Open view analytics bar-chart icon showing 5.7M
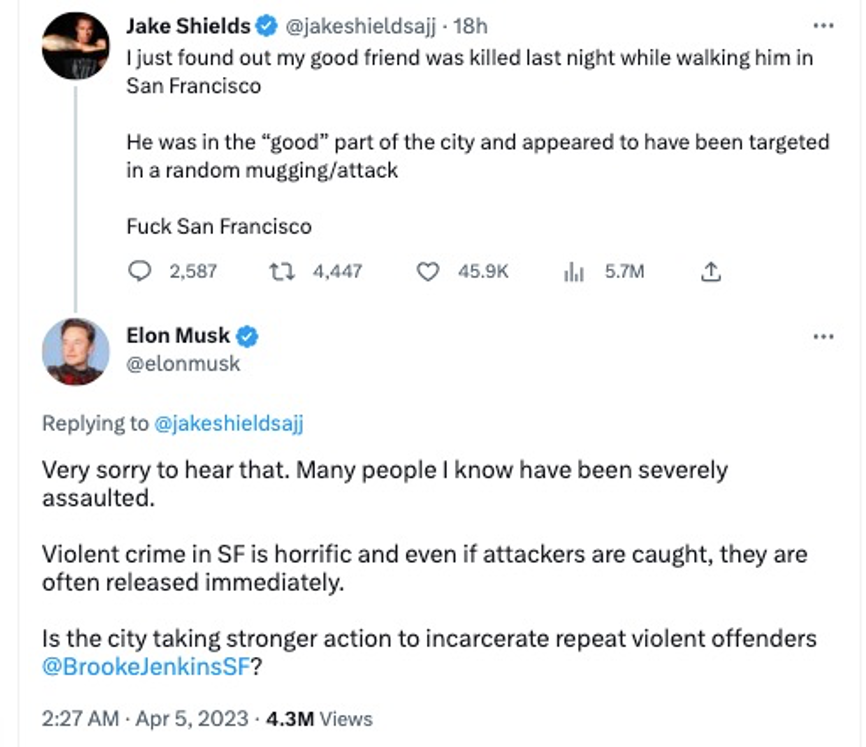This screenshot has width=866, height=747. 574,271
